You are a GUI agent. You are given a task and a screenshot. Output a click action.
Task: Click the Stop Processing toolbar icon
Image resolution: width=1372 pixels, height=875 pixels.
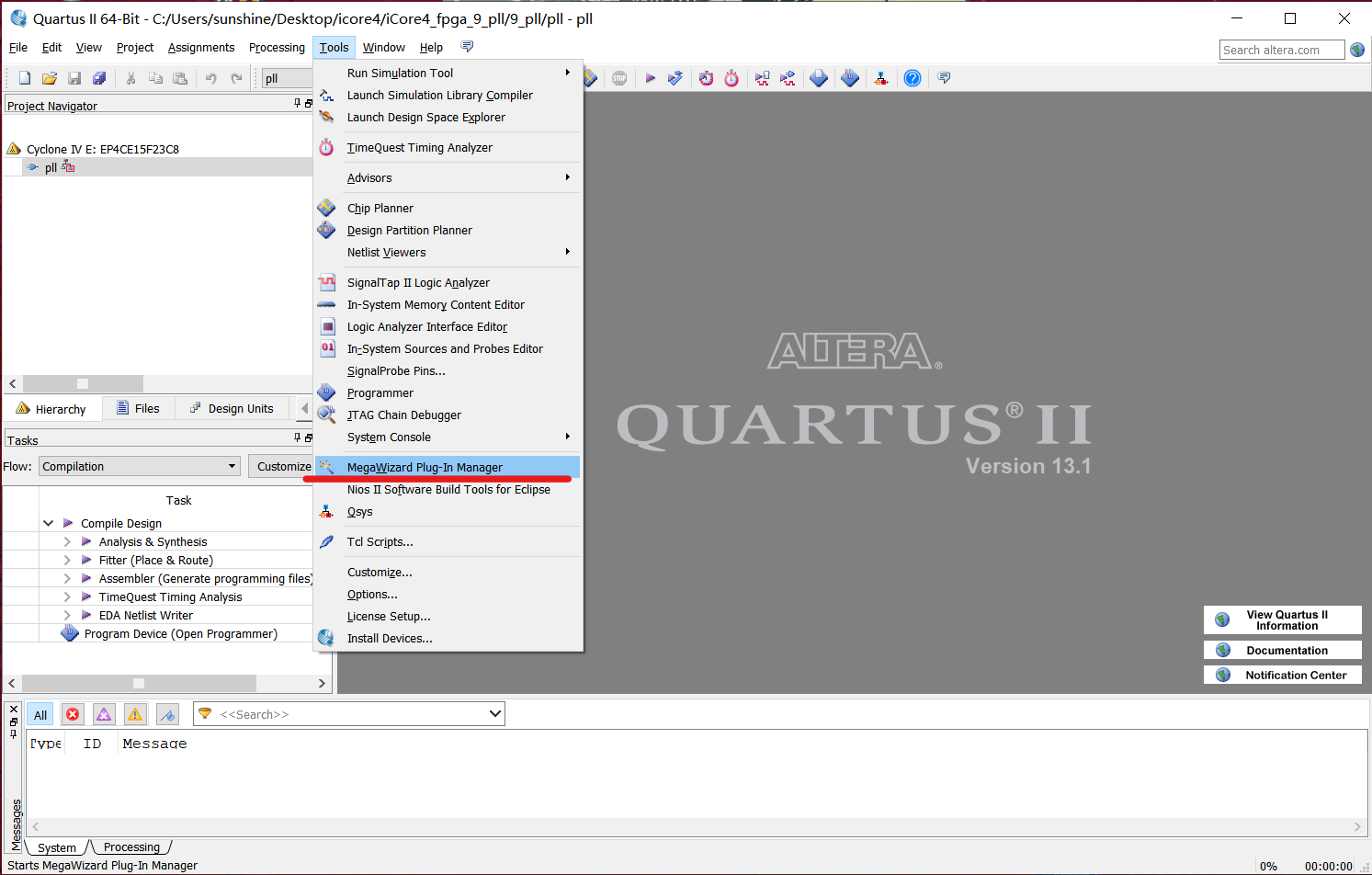pyautogui.click(x=619, y=78)
